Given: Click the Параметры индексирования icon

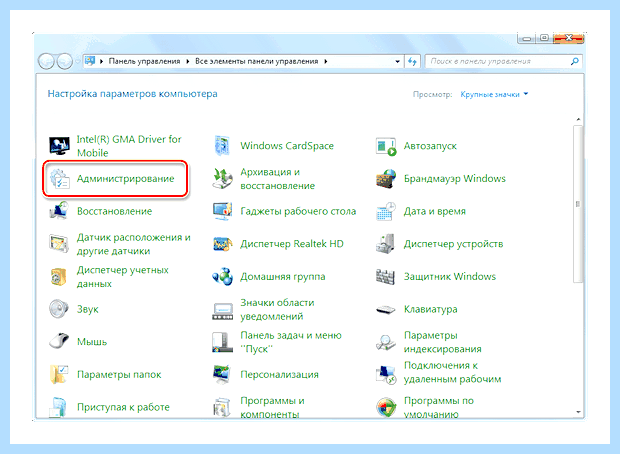Looking at the screenshot, I should pos(386,342).
